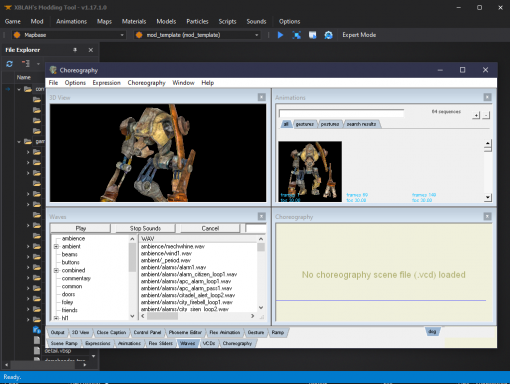Open the Sounds menu
Image resolution: width=510 pixels, height=384 pixels.
click(x=256, y=21)
